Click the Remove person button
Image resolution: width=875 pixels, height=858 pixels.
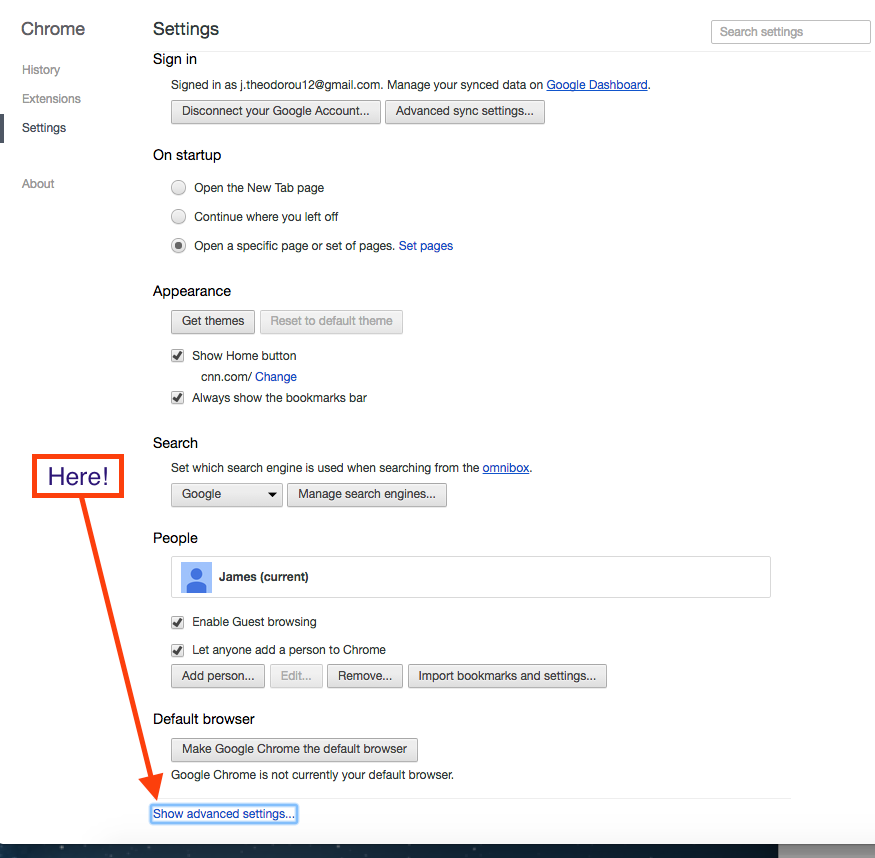tap(365, 676)
